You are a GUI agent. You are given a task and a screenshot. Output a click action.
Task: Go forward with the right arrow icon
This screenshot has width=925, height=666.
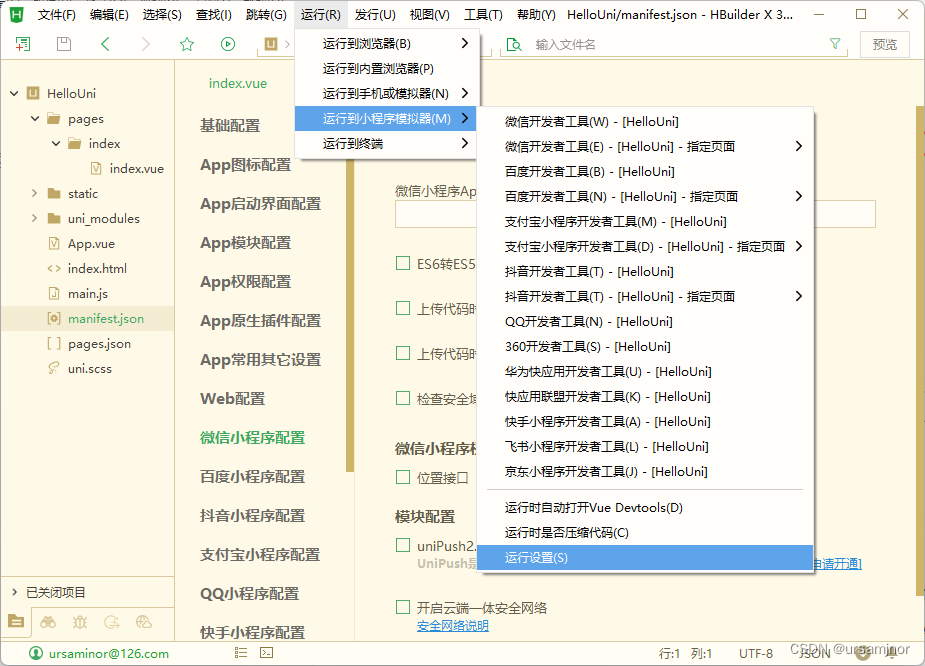(146, 44)
